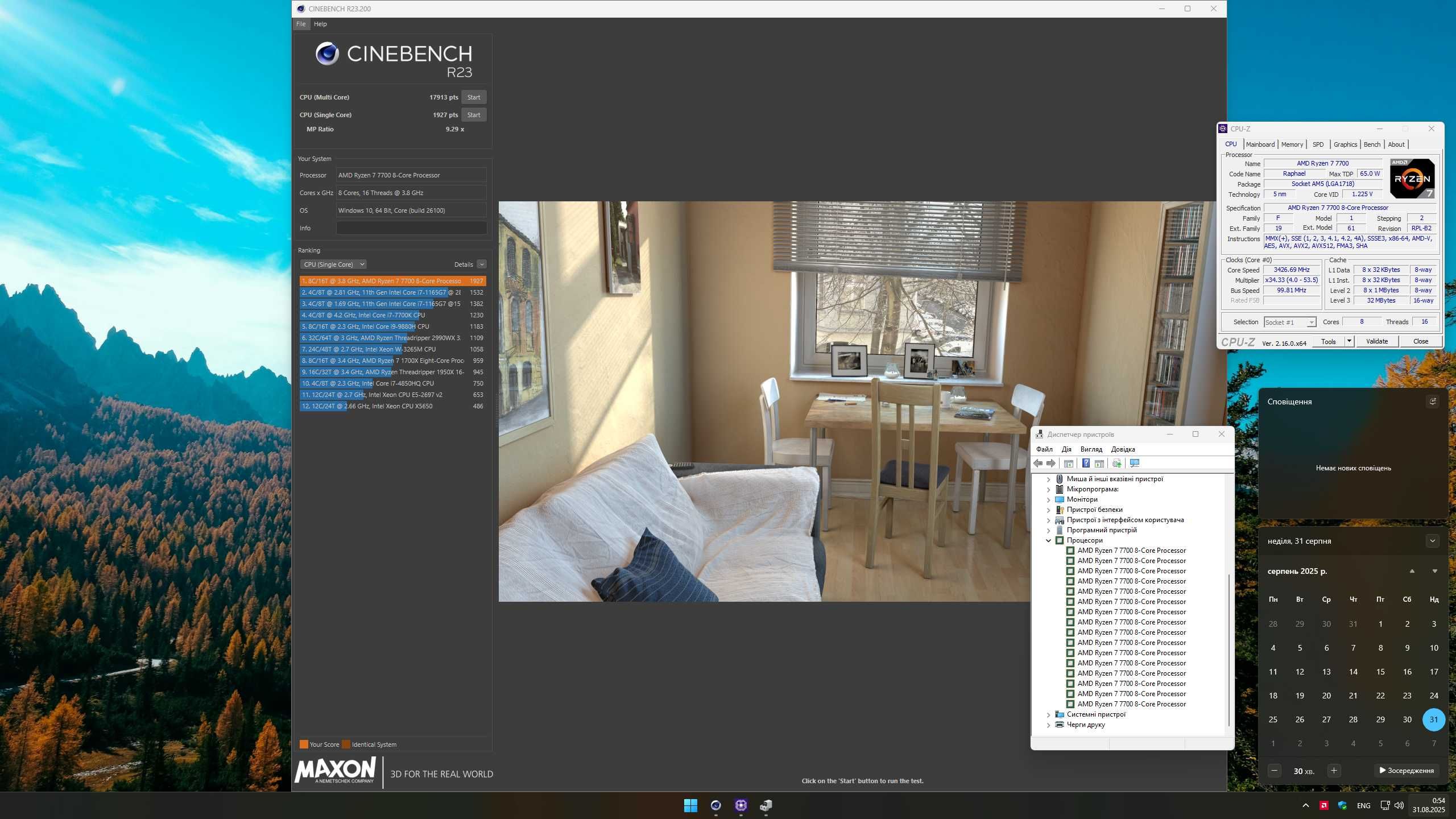
Task: Click the Миша й інші вказівні пристрої mouse icon
Action: pos(1060,479)
